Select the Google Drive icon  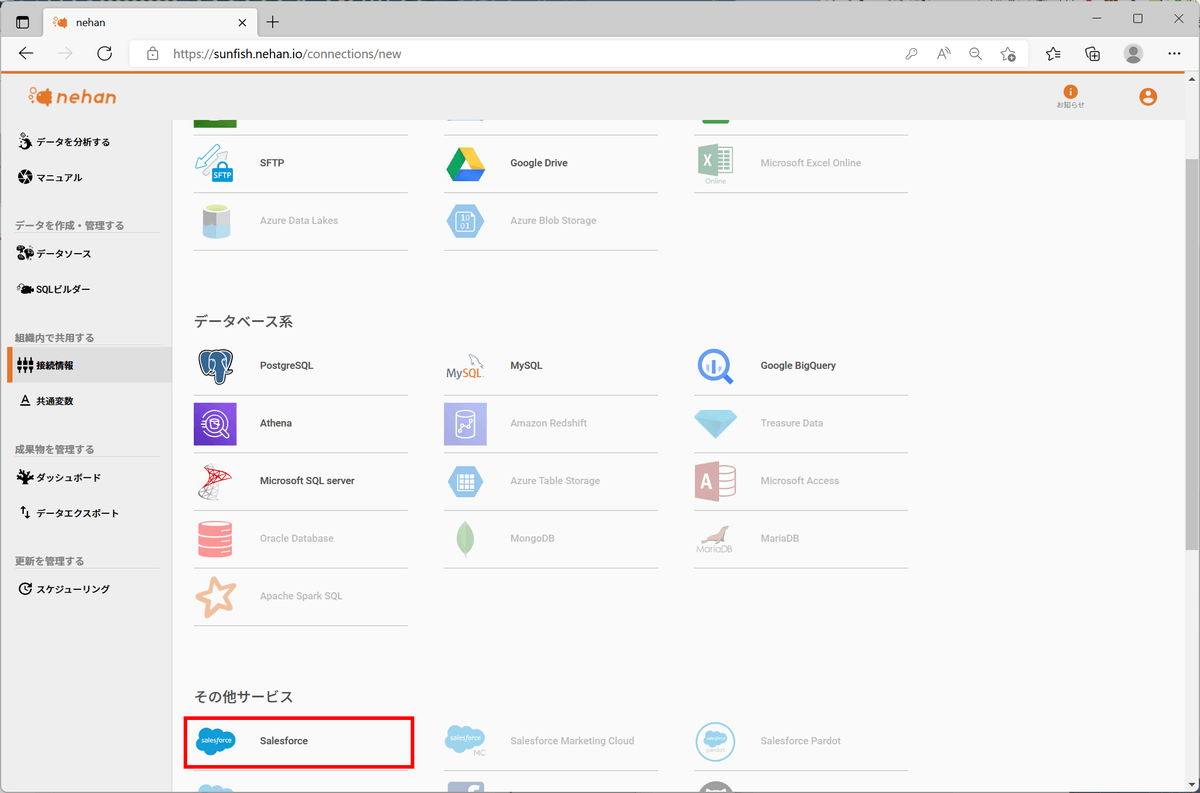(x=465, y=163)
